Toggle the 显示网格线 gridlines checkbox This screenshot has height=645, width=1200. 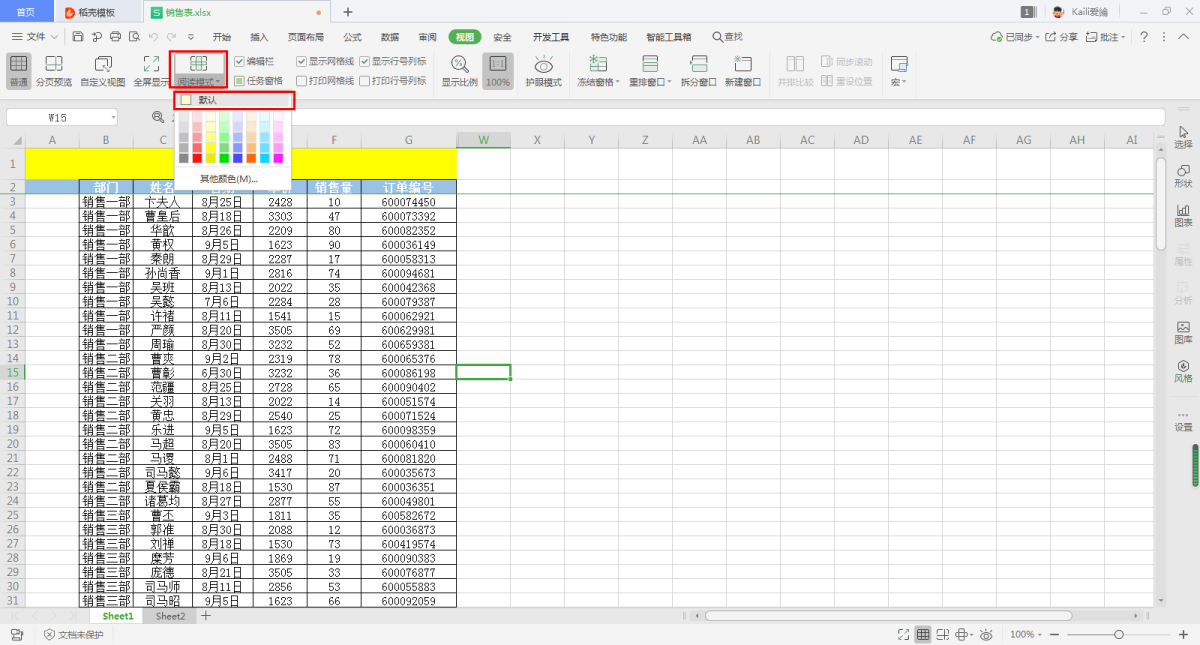pyautogui.click(x=302, y=61)
